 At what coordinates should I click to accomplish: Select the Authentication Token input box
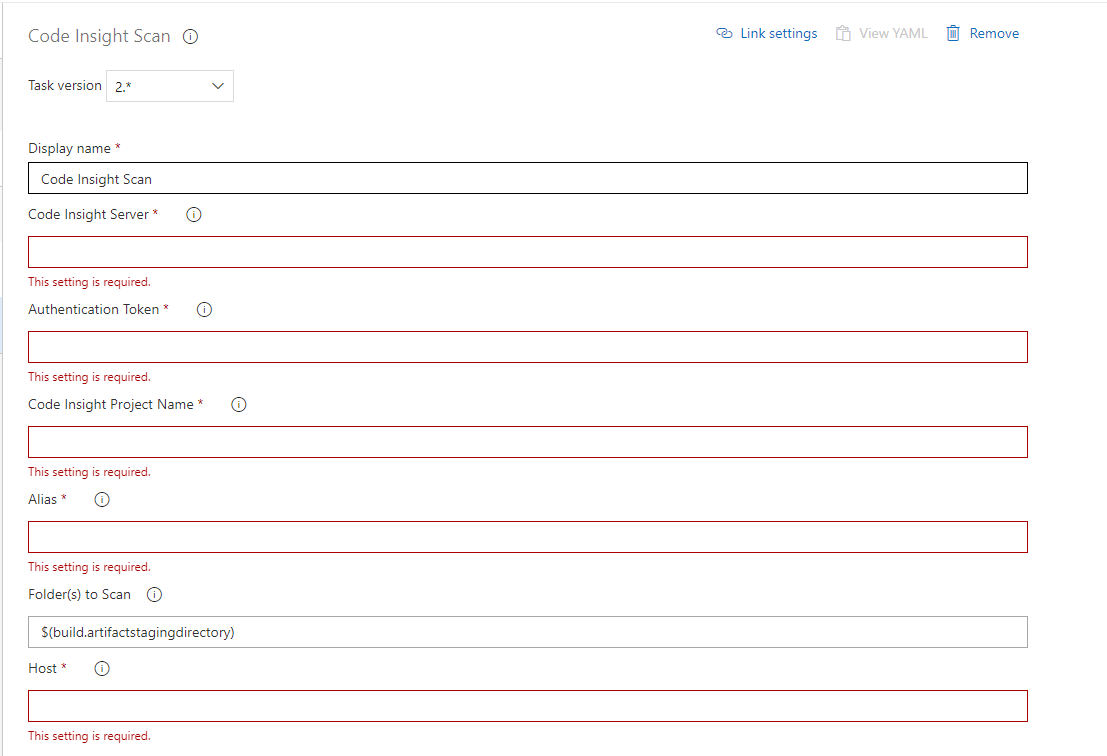[x=527, y=347]
